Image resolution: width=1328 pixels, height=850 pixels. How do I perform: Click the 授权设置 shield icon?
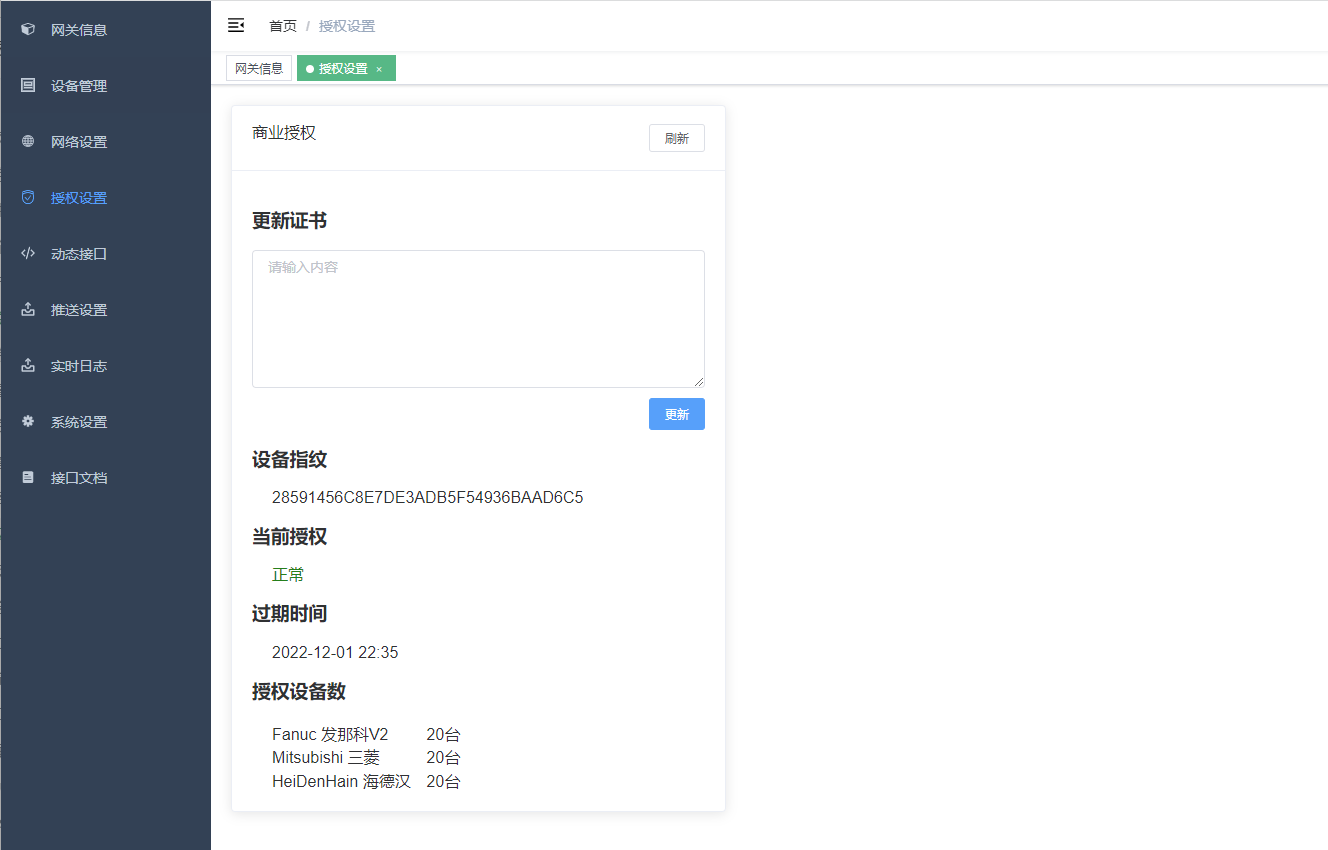pyautogui.click(x=28, y=198)
